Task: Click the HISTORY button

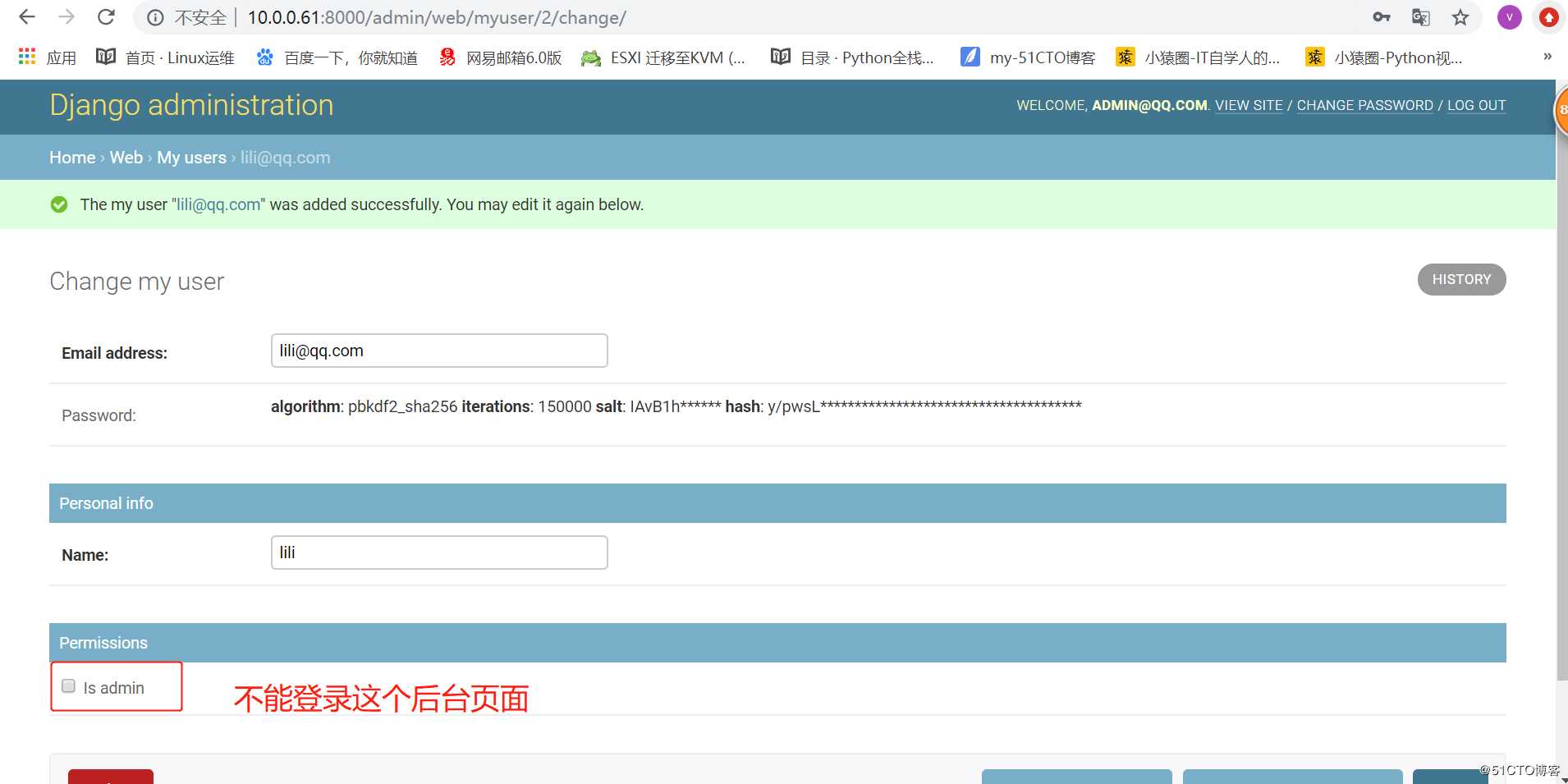Action: [1461, 279]
